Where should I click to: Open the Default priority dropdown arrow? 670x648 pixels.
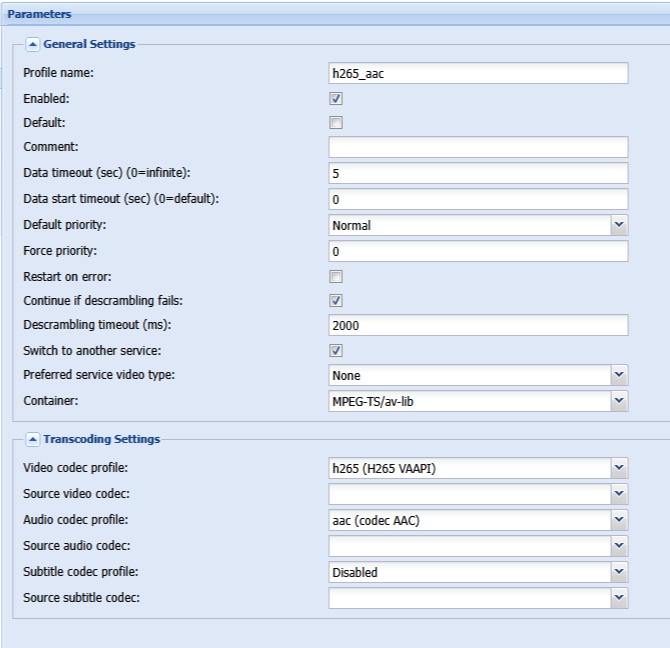tap(619, 225)
